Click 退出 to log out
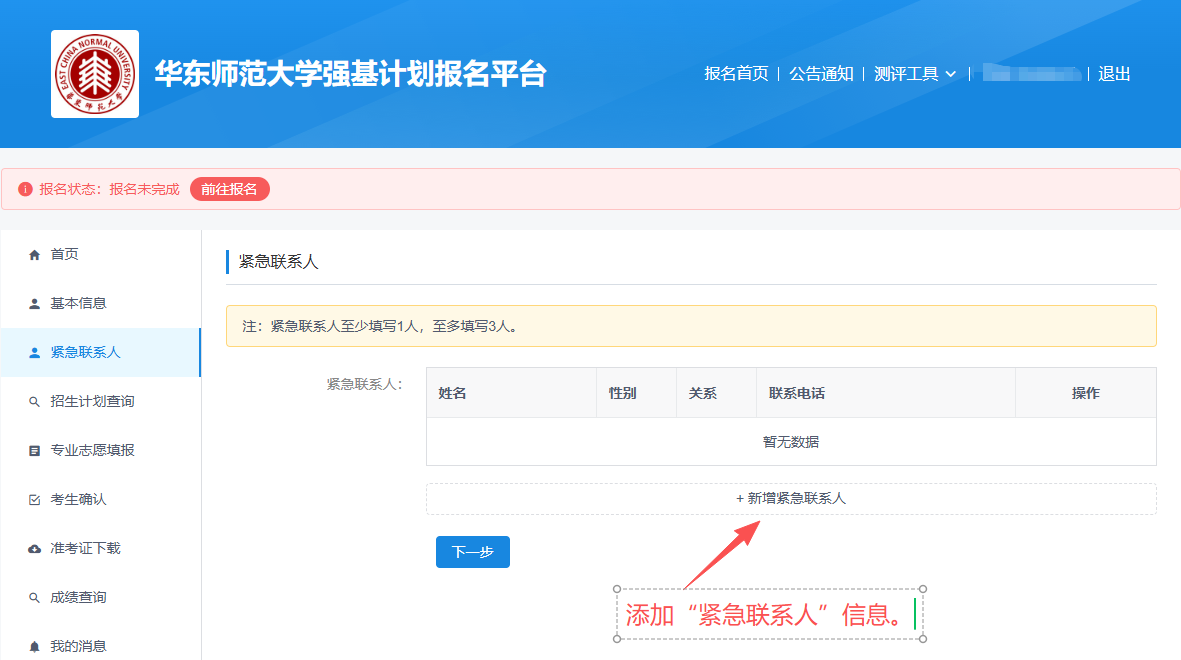The image size is (1181, 660). coord(1114,74)
